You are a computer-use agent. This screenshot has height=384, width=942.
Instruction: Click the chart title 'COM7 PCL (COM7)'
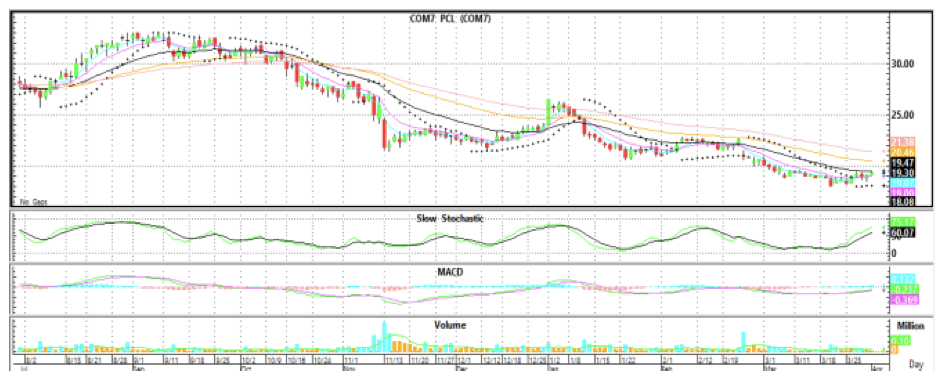451,18
